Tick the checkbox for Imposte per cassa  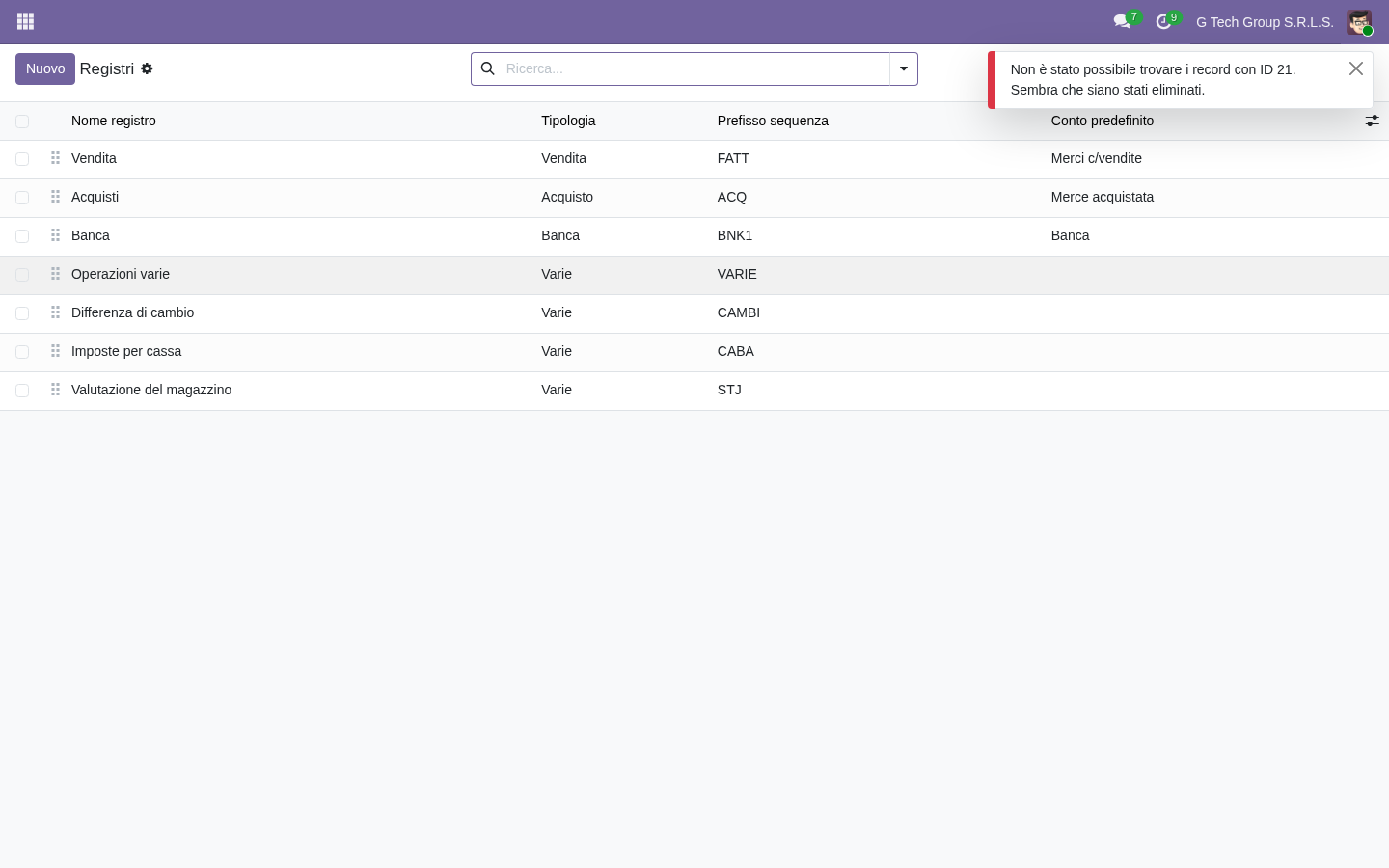[22, 352]
